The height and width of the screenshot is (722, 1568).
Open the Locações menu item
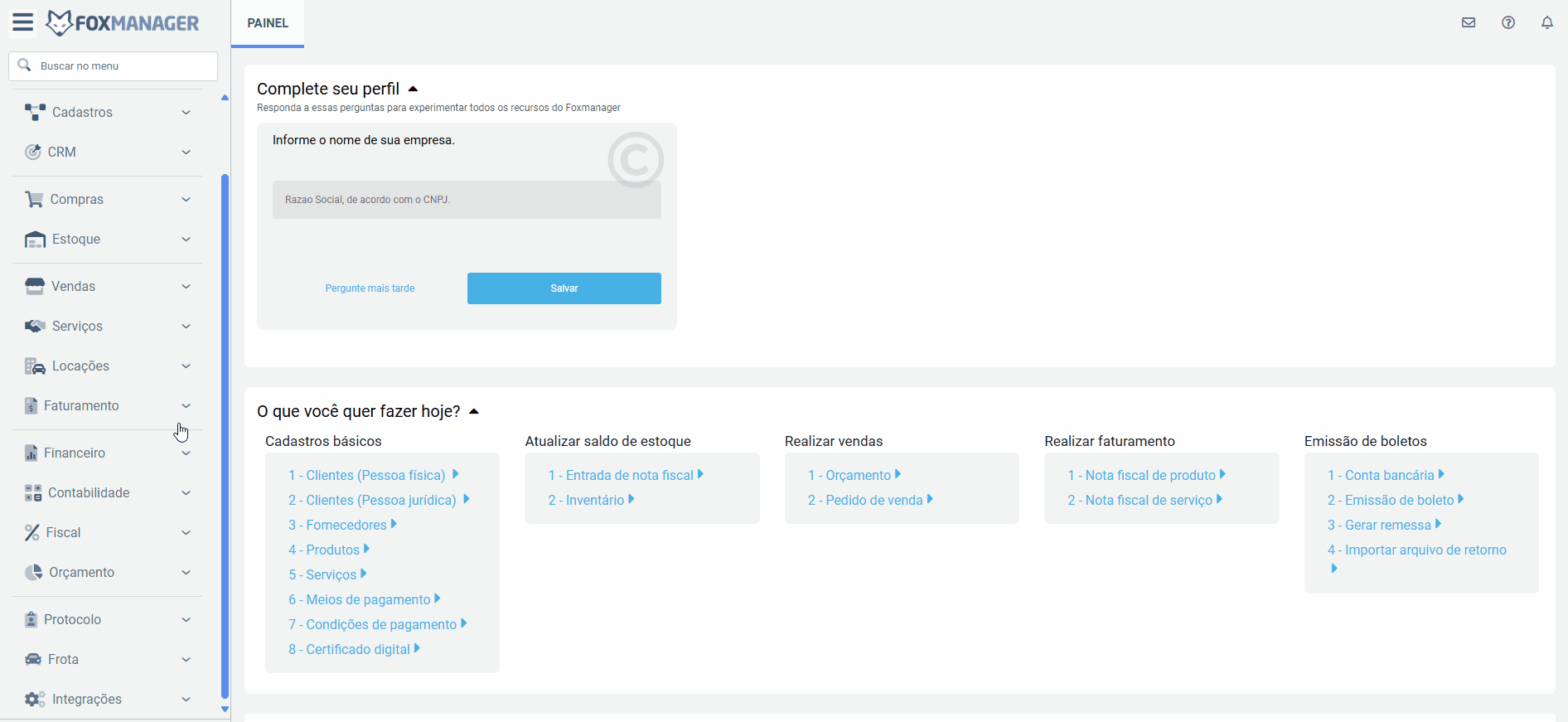click(107, 366)
